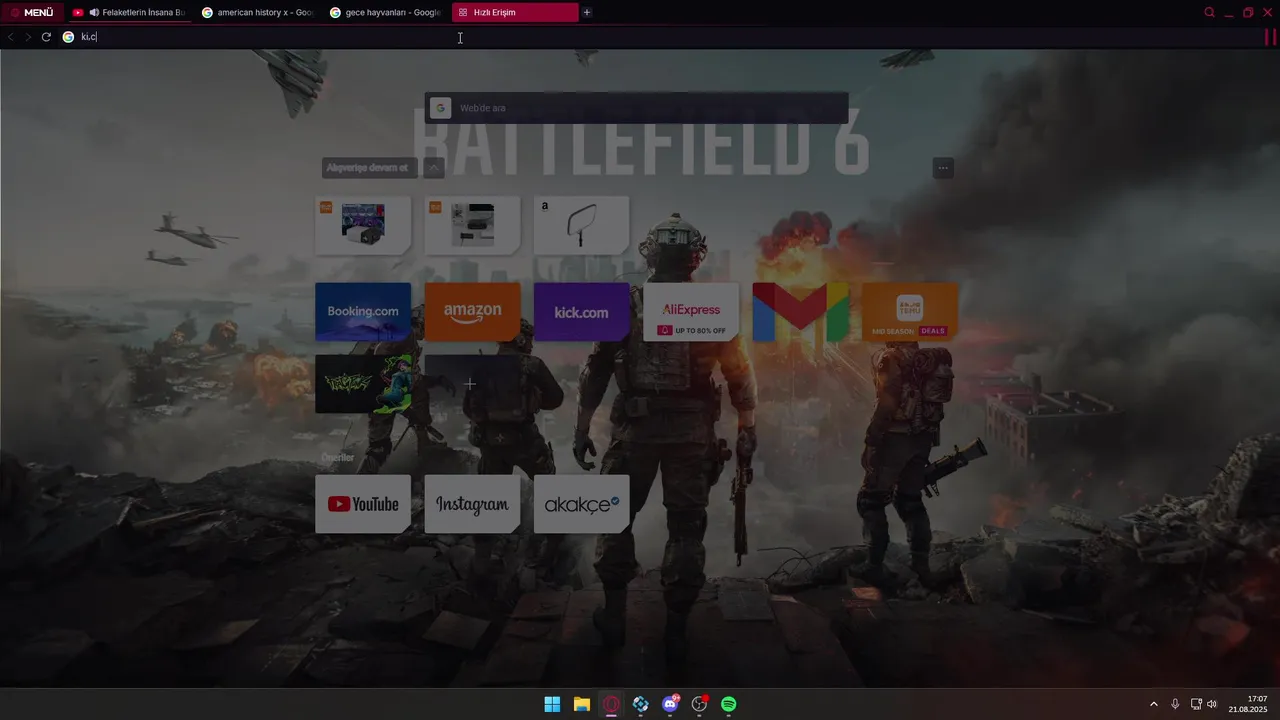Open the AliExpress speed dial tile

point(691,312)
